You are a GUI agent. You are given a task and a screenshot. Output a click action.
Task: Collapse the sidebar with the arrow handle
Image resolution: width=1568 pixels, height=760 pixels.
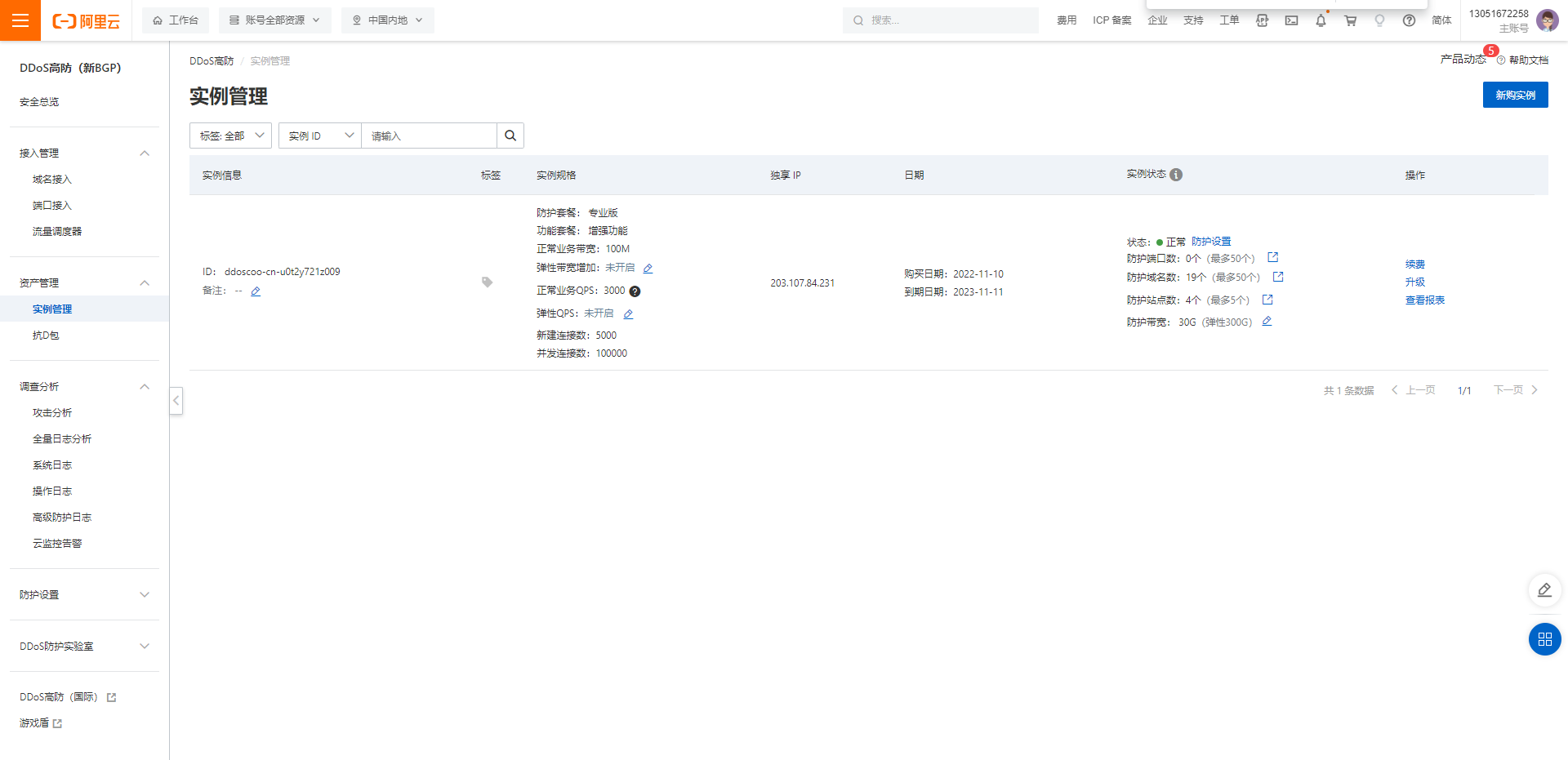pos(176,401)
